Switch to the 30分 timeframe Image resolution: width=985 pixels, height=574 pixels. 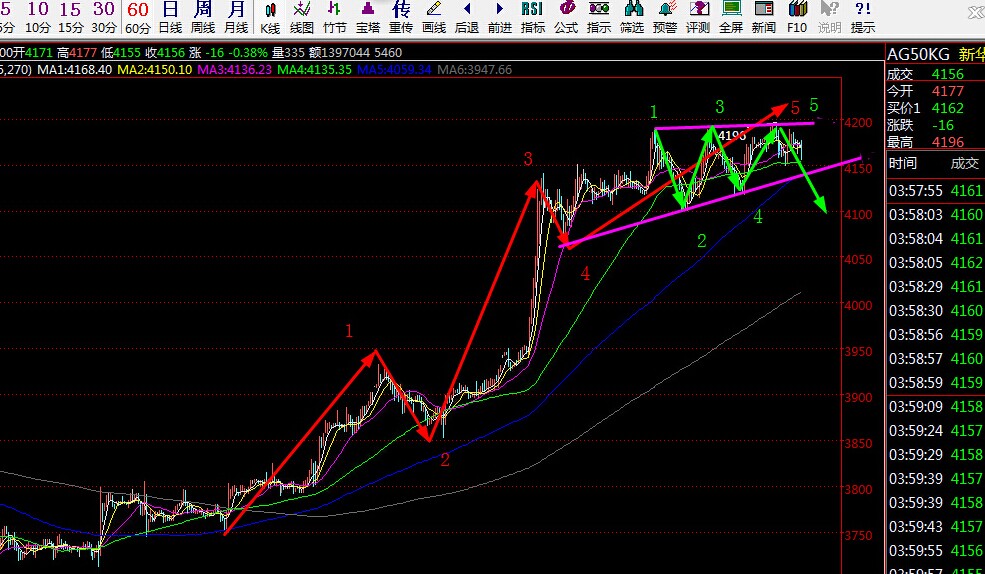(x=104, y=17)
